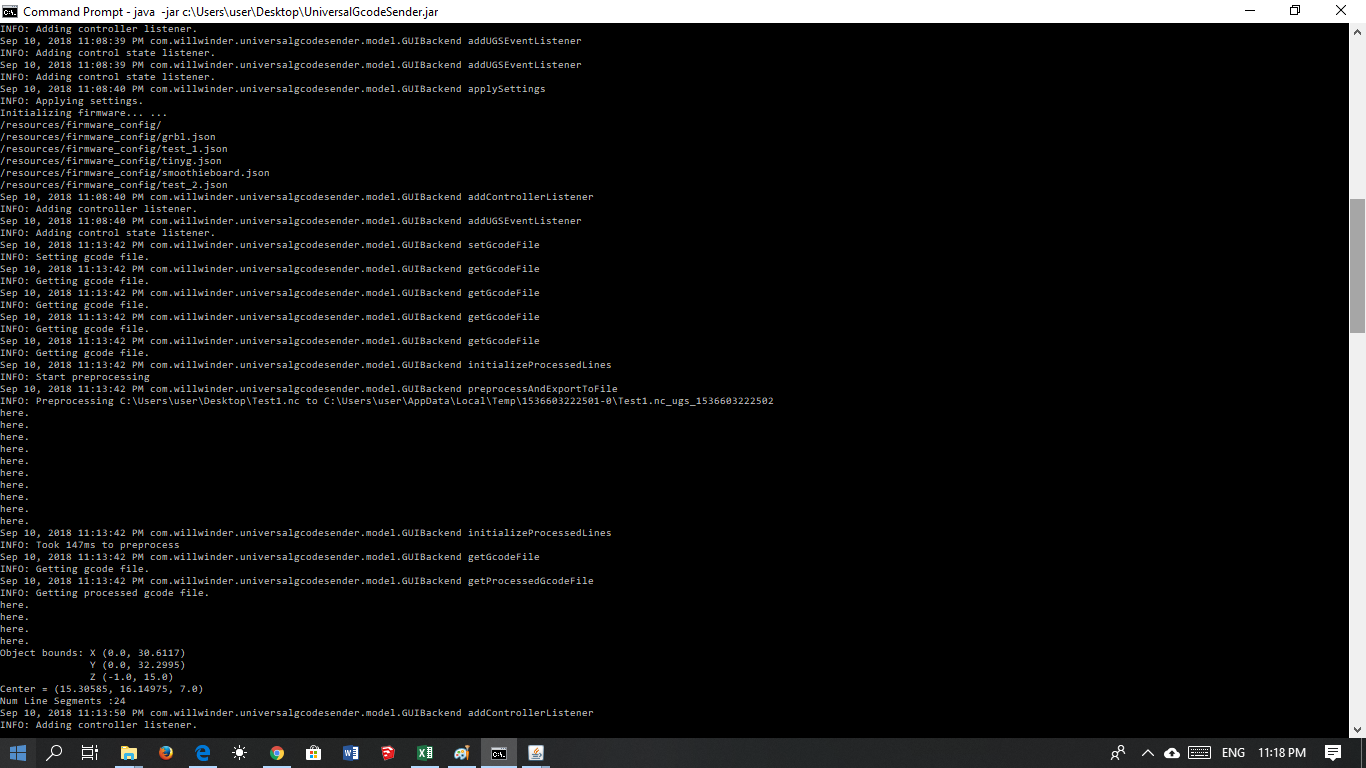Click the console scrollbar thumb

(1357, 265)
